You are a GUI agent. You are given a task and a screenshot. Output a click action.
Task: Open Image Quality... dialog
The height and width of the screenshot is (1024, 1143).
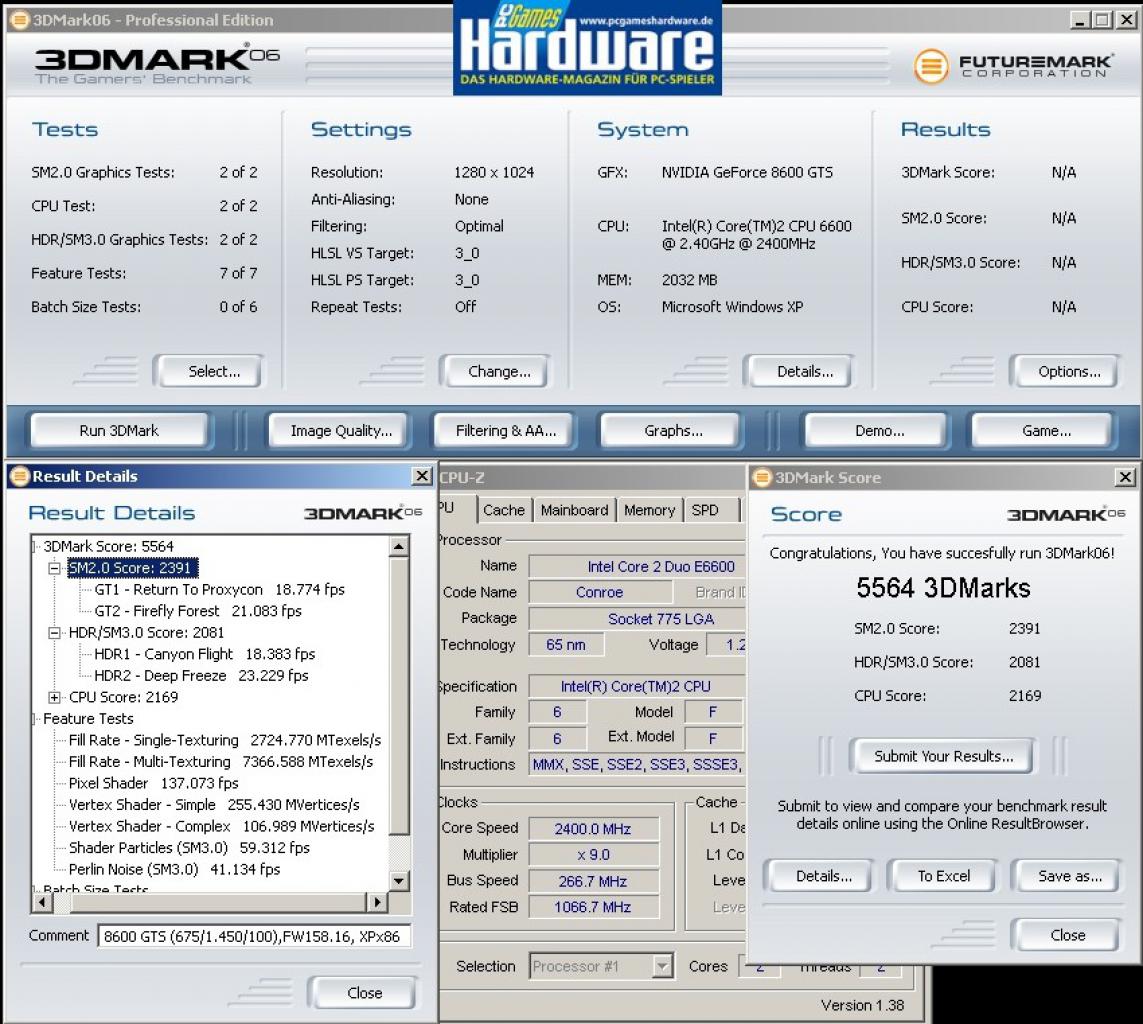[x=340, y=431]
